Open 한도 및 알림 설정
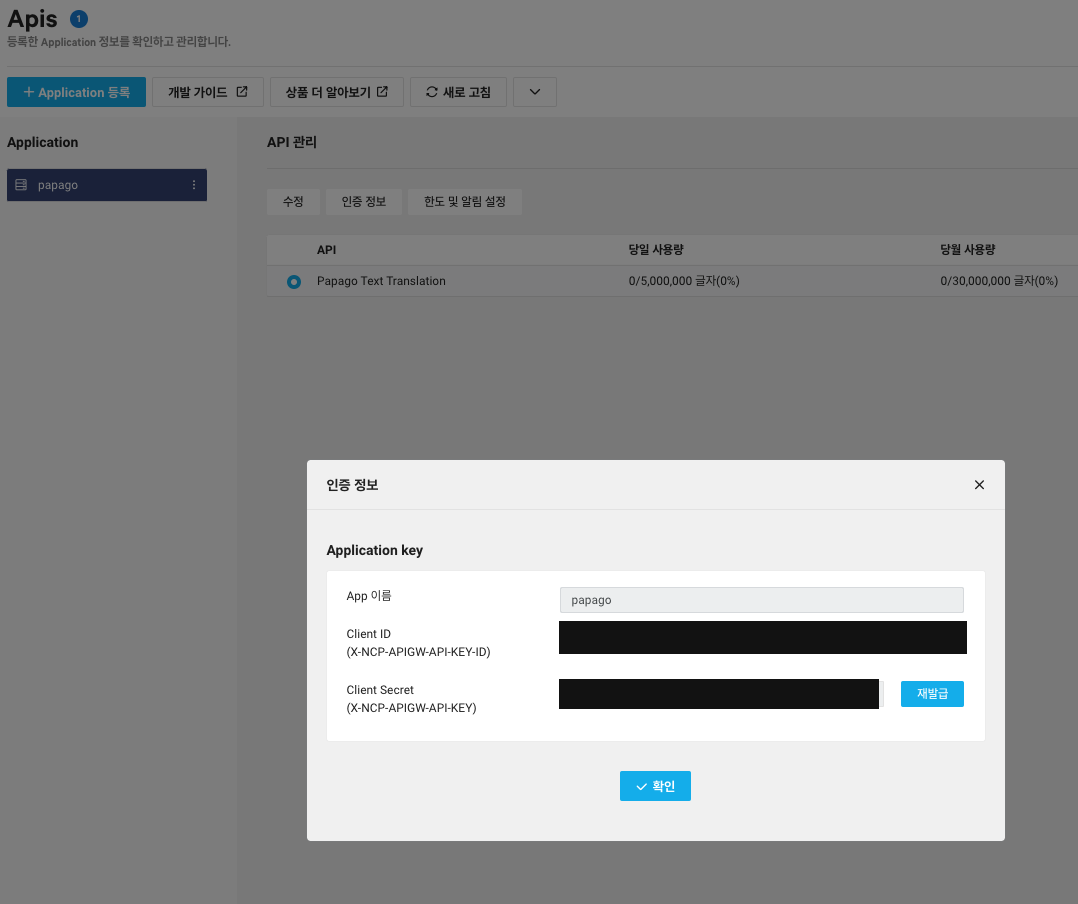Screen dimensions: 1078x904 (465, 201)
